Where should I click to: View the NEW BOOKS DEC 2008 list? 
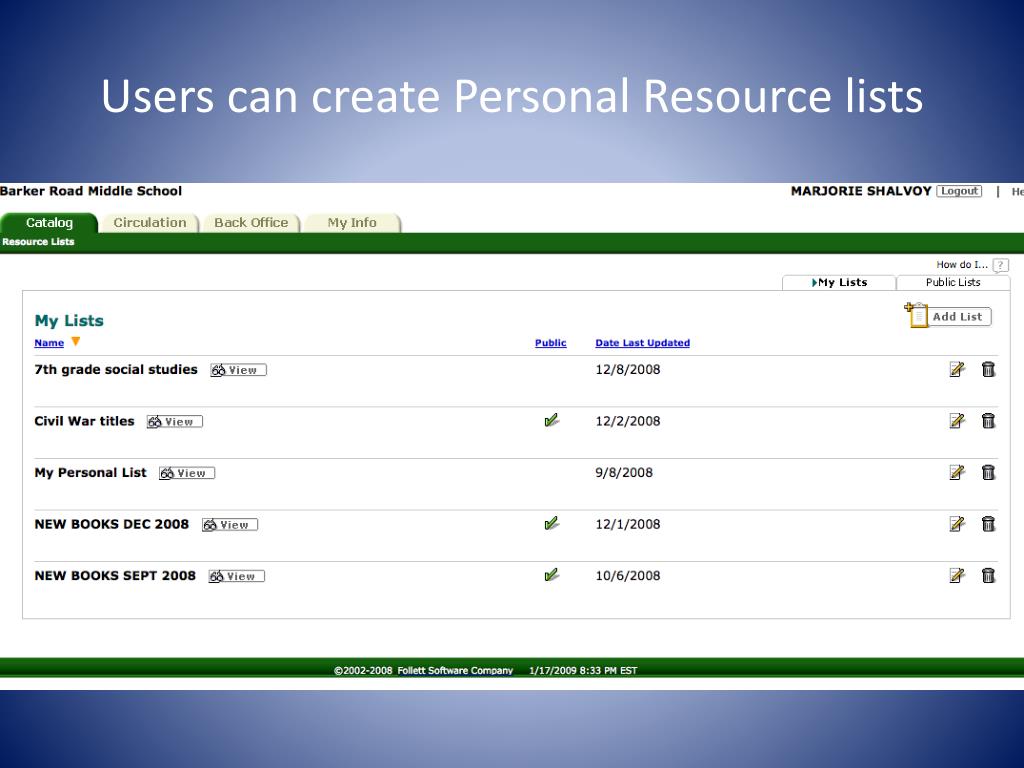pos(230,525)
